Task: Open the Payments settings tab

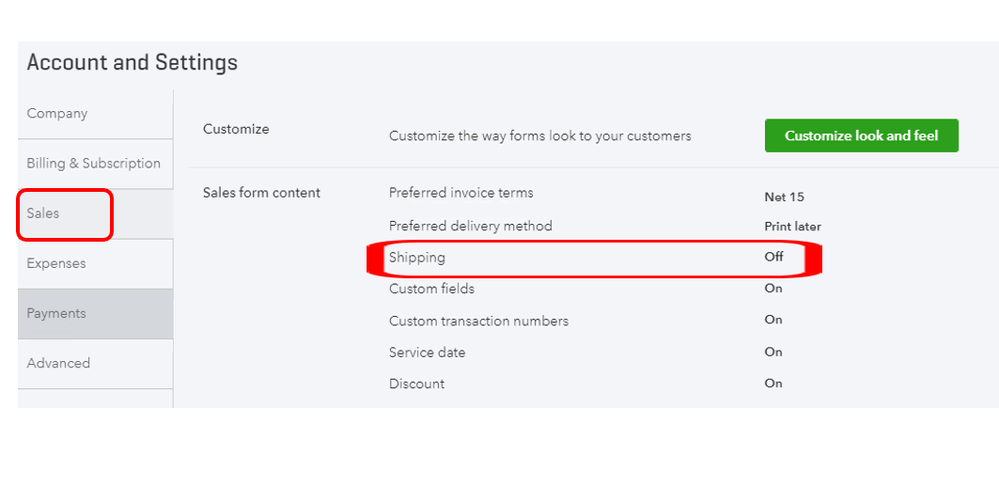Action: tap(57, 314)
